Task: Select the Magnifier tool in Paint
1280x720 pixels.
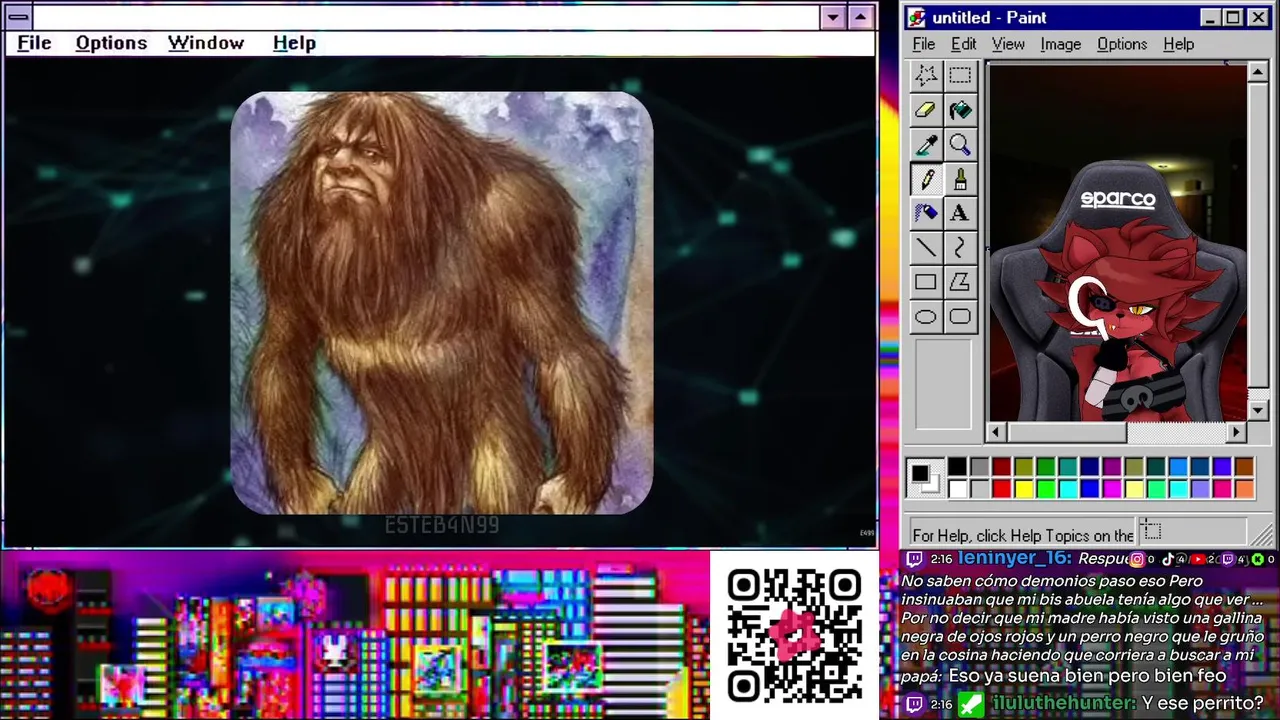Action: click(x=960, y=145)
